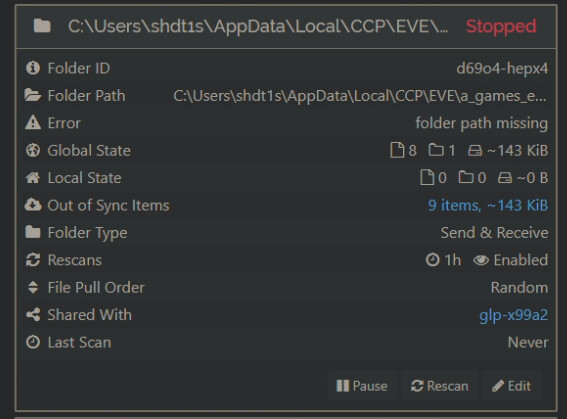Click the eye icon next to Enabled

481,260
